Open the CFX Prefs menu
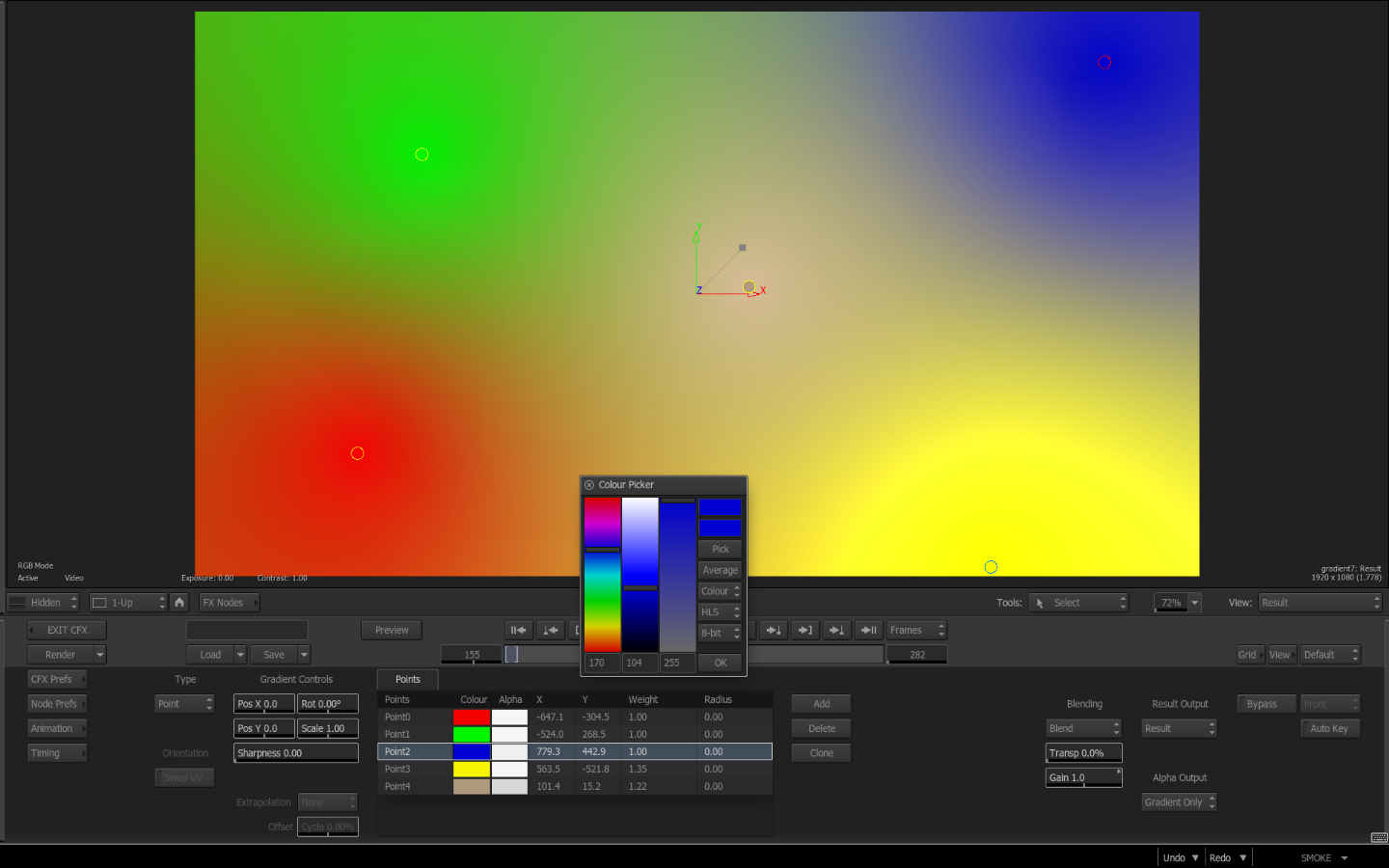Viewport: 1389px width, 868px height. pyautogui.click(x=56, y=680)
